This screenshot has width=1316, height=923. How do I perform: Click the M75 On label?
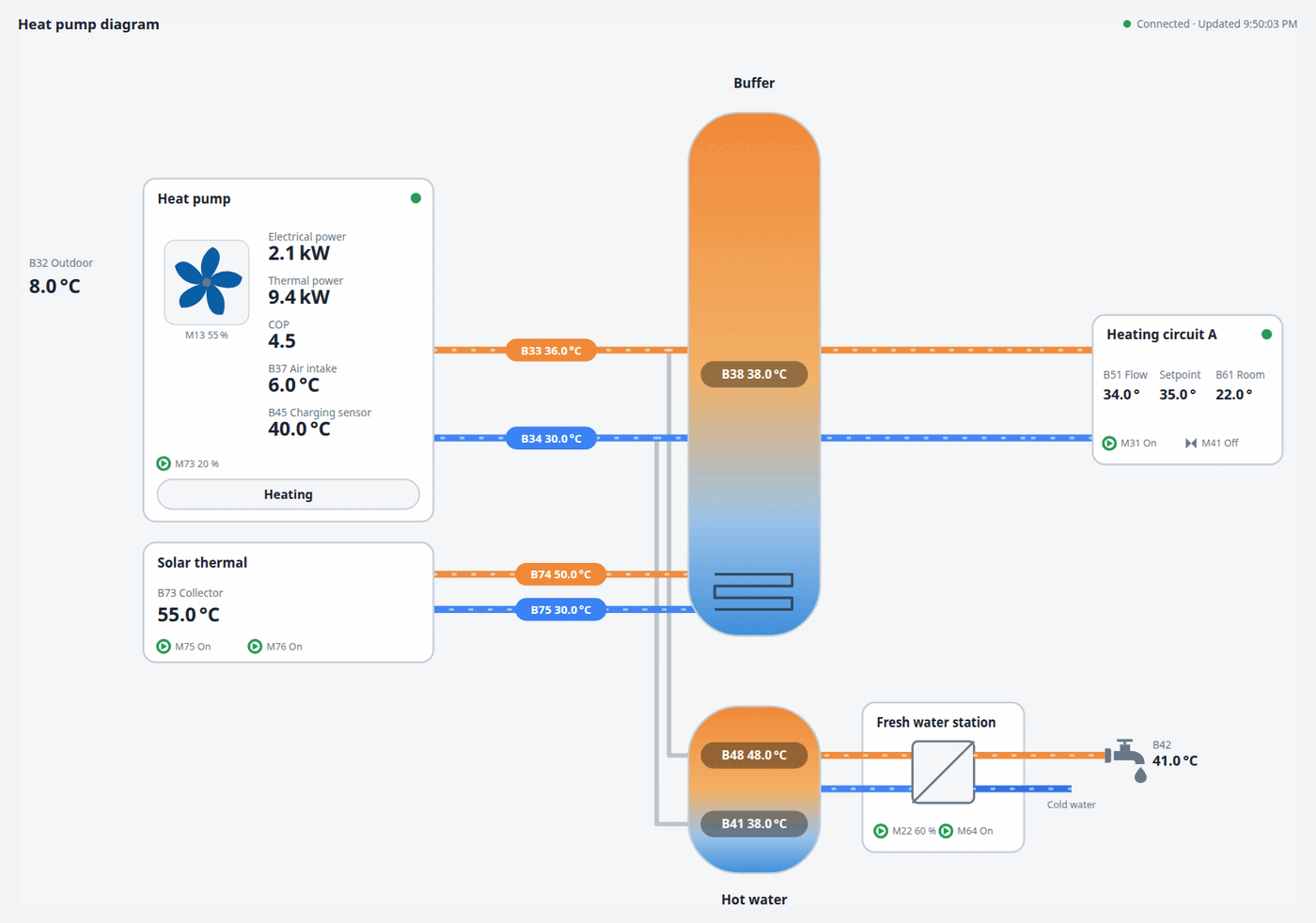pos(193,647)
